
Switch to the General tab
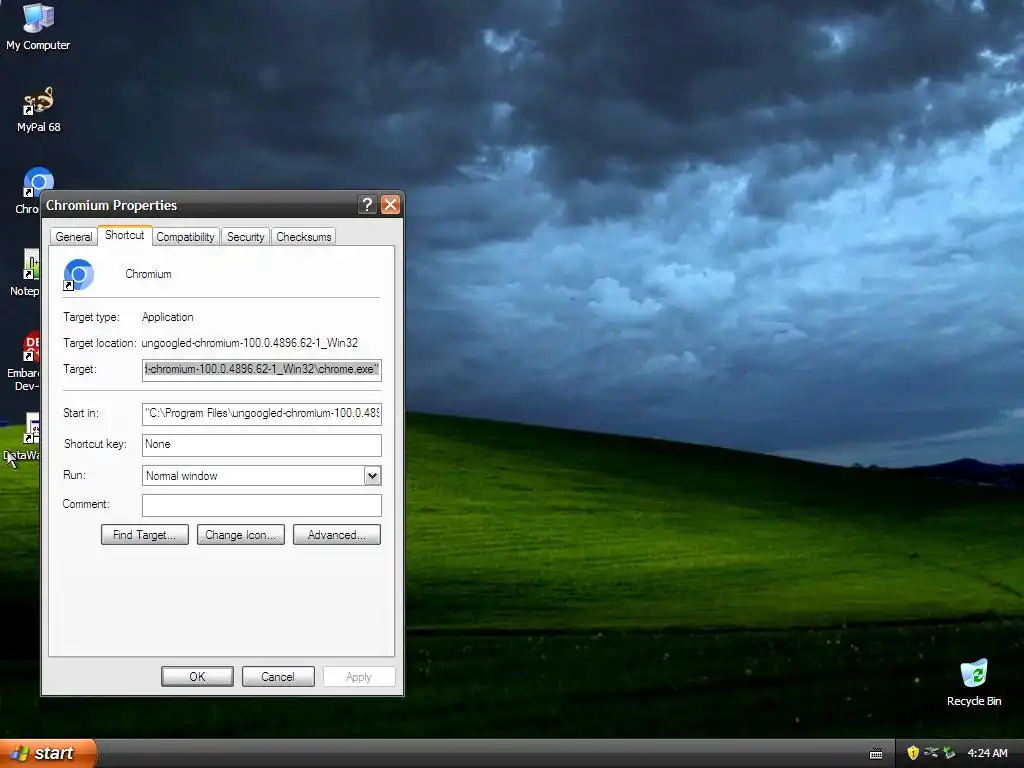coord(74,236)
